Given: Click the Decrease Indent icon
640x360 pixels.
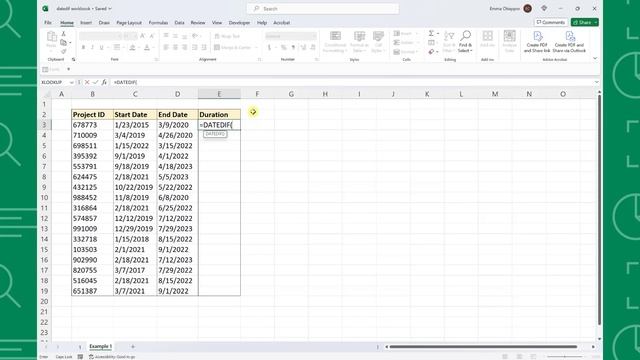Looking at the screenshot, I should tap(195, 48).
